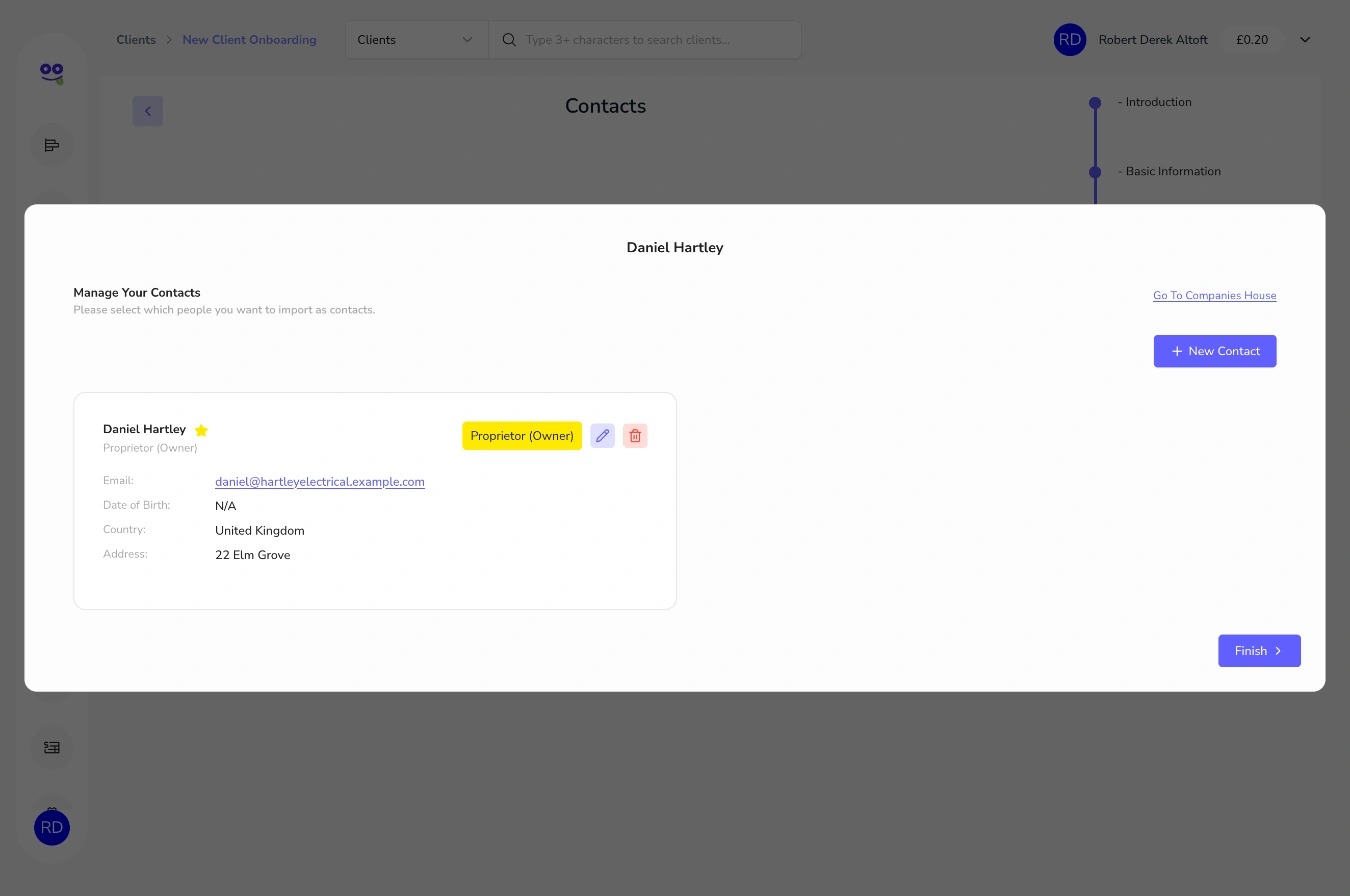
Task: Click the United Kingdom country value
Action: [260, 531]
